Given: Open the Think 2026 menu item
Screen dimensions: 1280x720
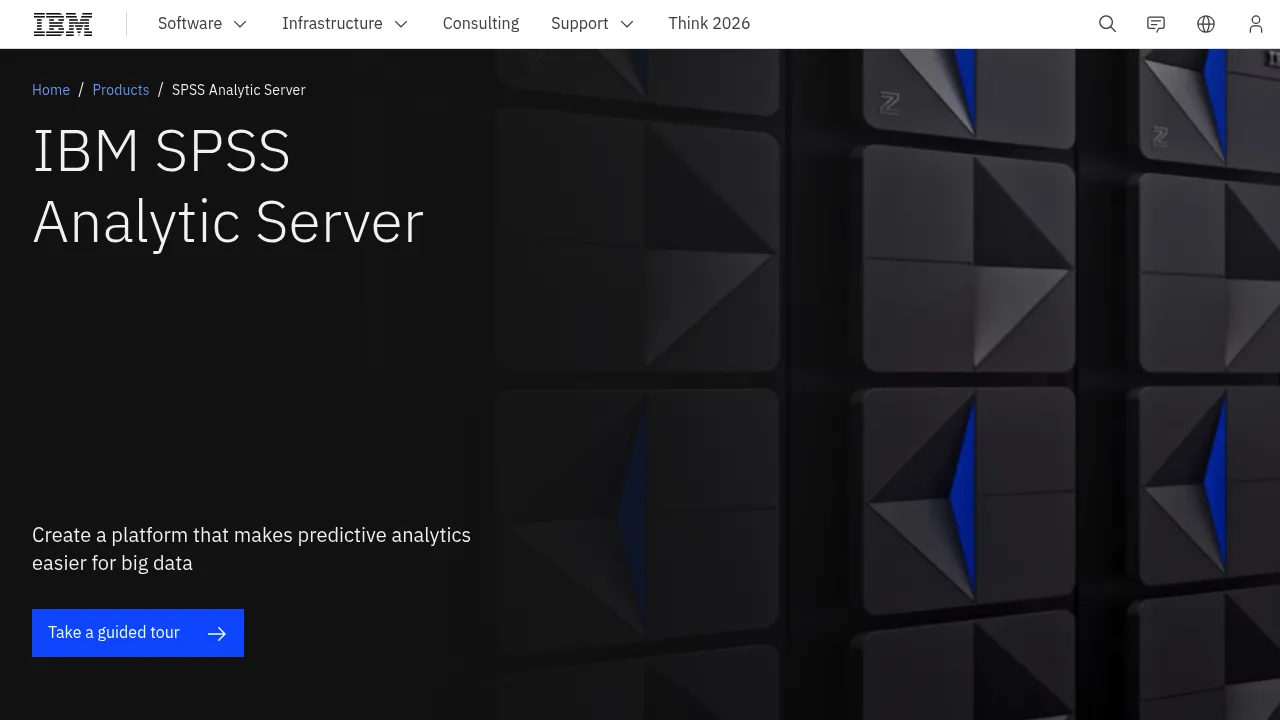Looking at the screenshot, I should pyautogui.click(x=709, y=24).
